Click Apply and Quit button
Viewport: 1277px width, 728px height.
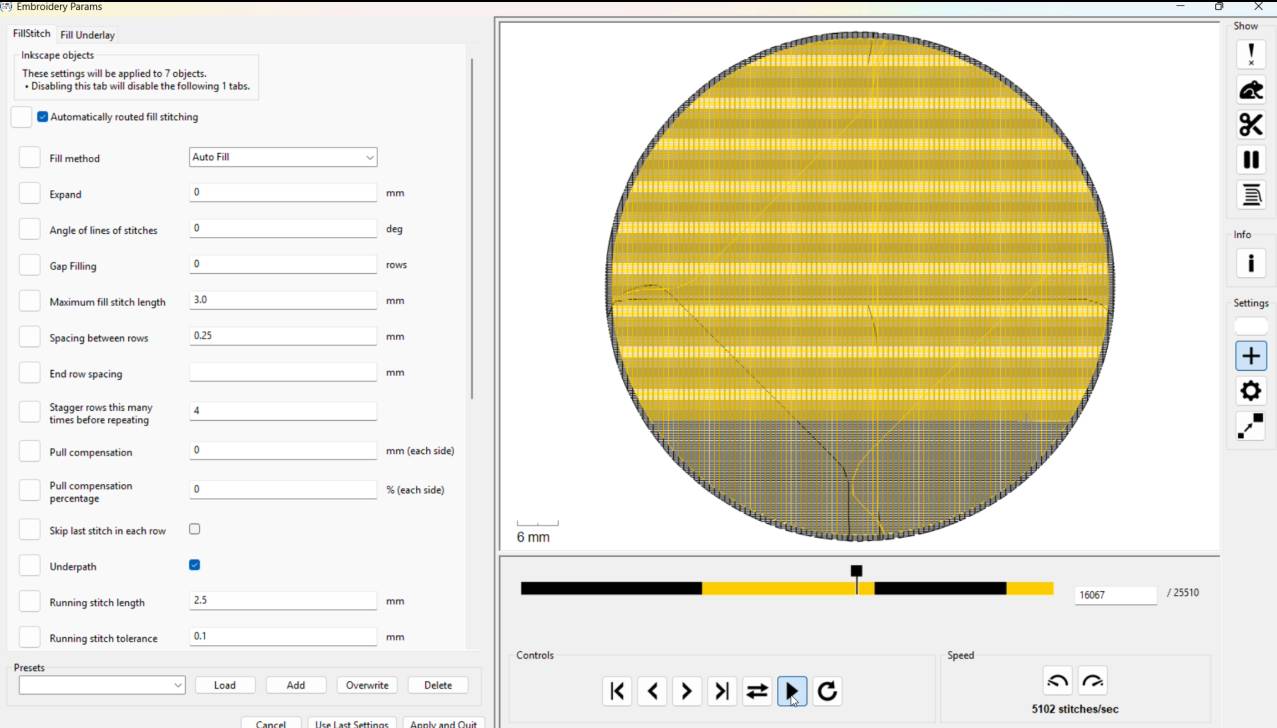click(x=443, y=723)
